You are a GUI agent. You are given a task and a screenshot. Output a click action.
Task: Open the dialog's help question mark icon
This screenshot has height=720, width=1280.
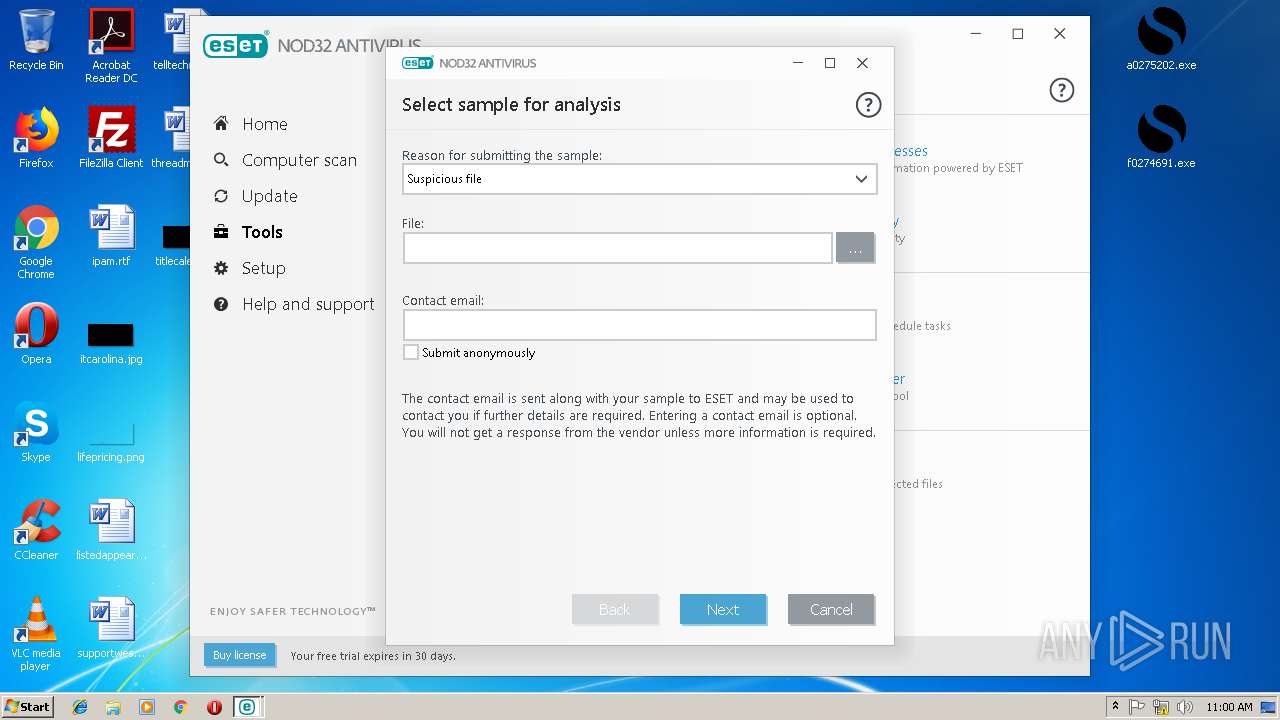[x=868, y=104]
